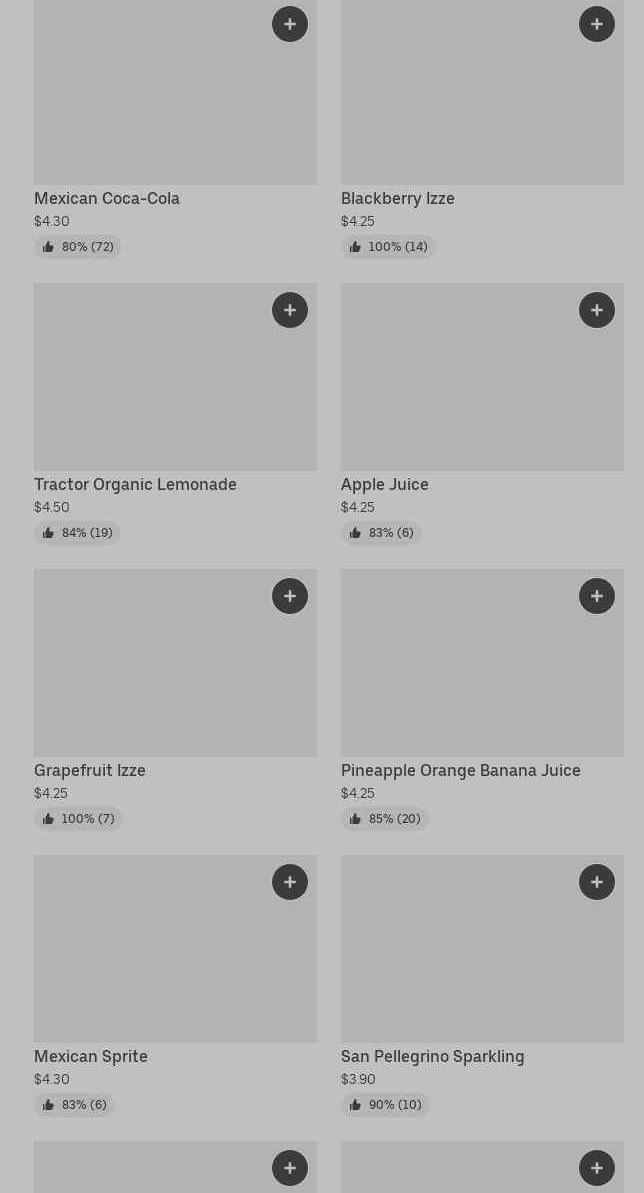
Task: Add Blackberry Izze to cart
Action: click(x=597, y=24)
